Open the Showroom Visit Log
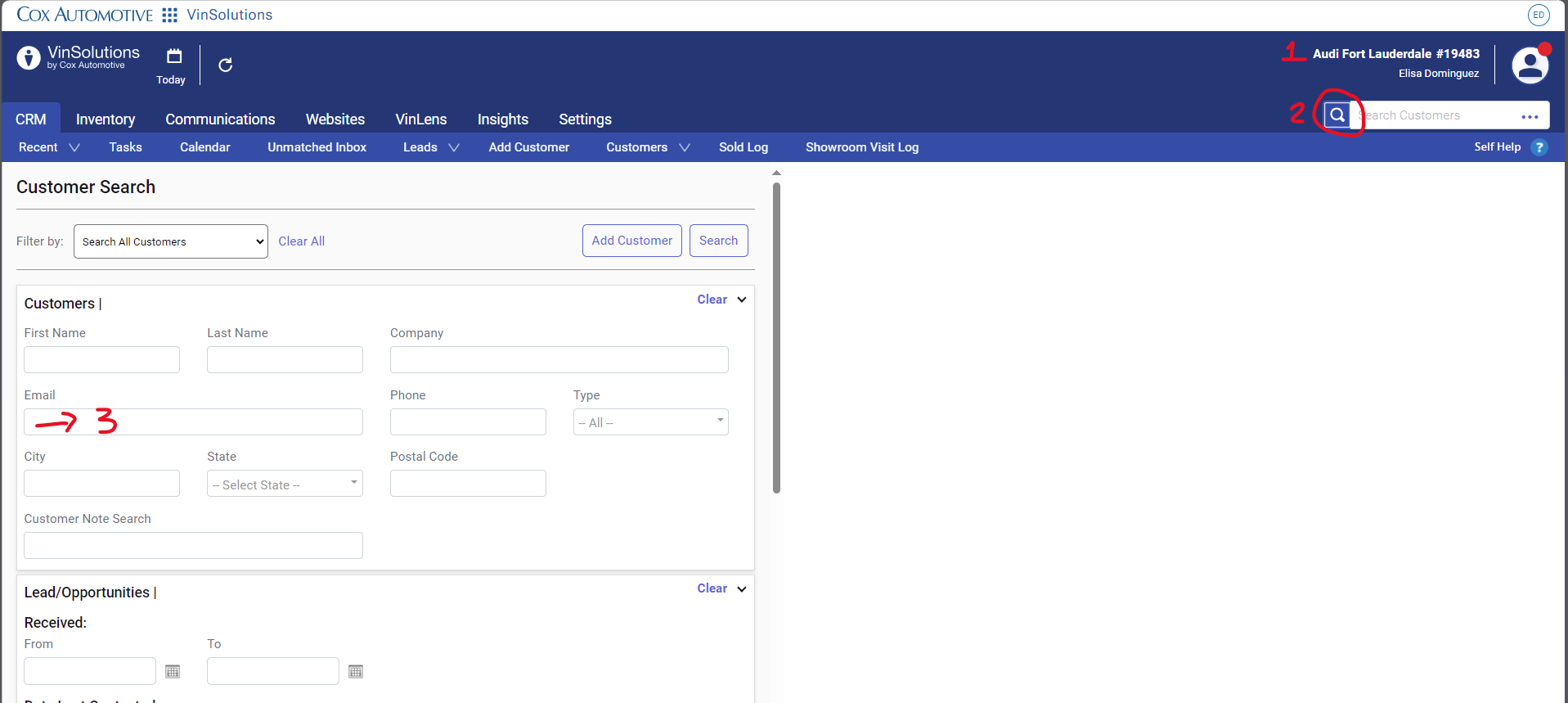This screenshot has height=703, width=1568. [x=862, y=147]
